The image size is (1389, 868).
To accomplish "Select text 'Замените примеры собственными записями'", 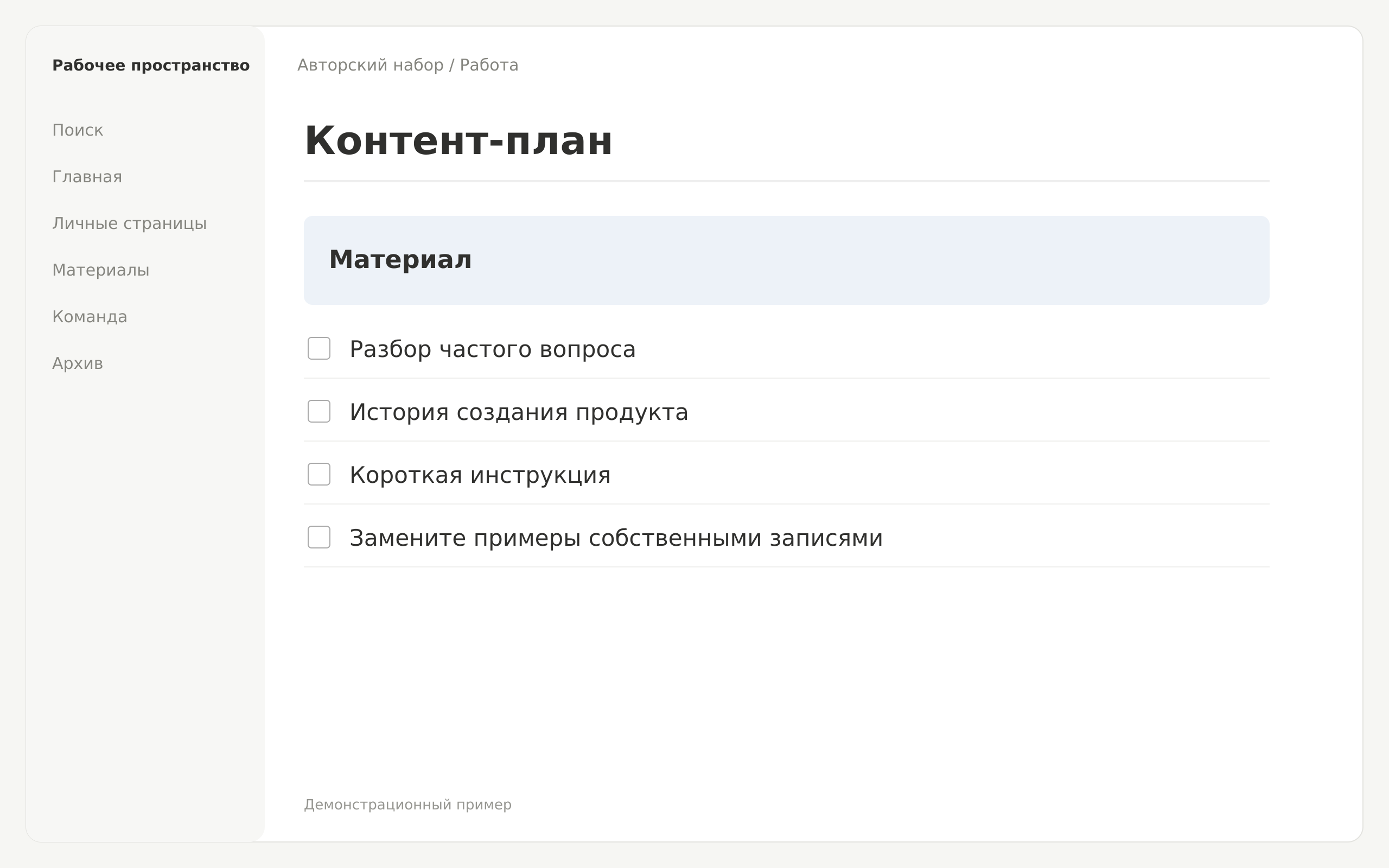I will pos(616,539).
